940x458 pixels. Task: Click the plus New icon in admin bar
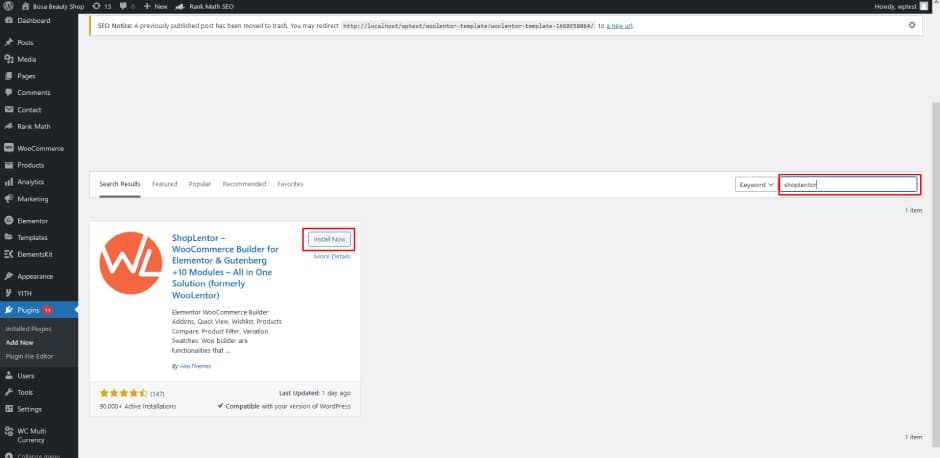point(147,6)
